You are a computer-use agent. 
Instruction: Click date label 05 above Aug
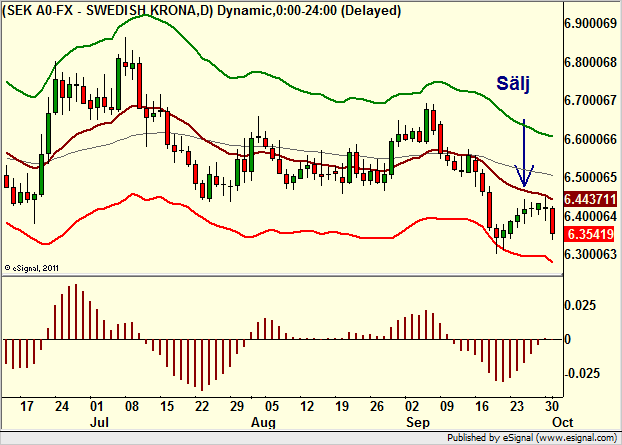point(272,407)
